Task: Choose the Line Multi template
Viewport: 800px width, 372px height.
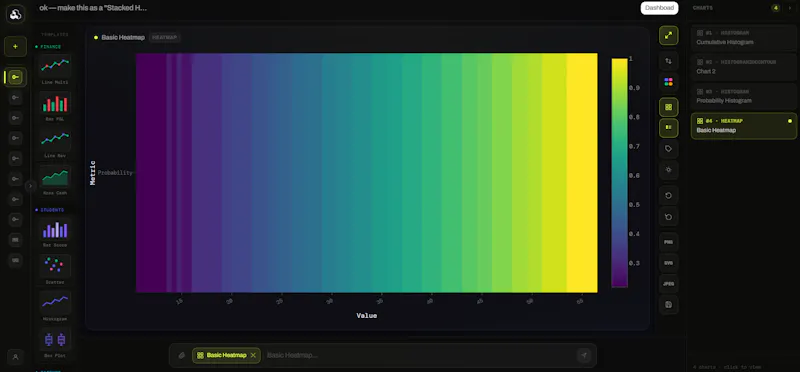Action: [55, 69]
